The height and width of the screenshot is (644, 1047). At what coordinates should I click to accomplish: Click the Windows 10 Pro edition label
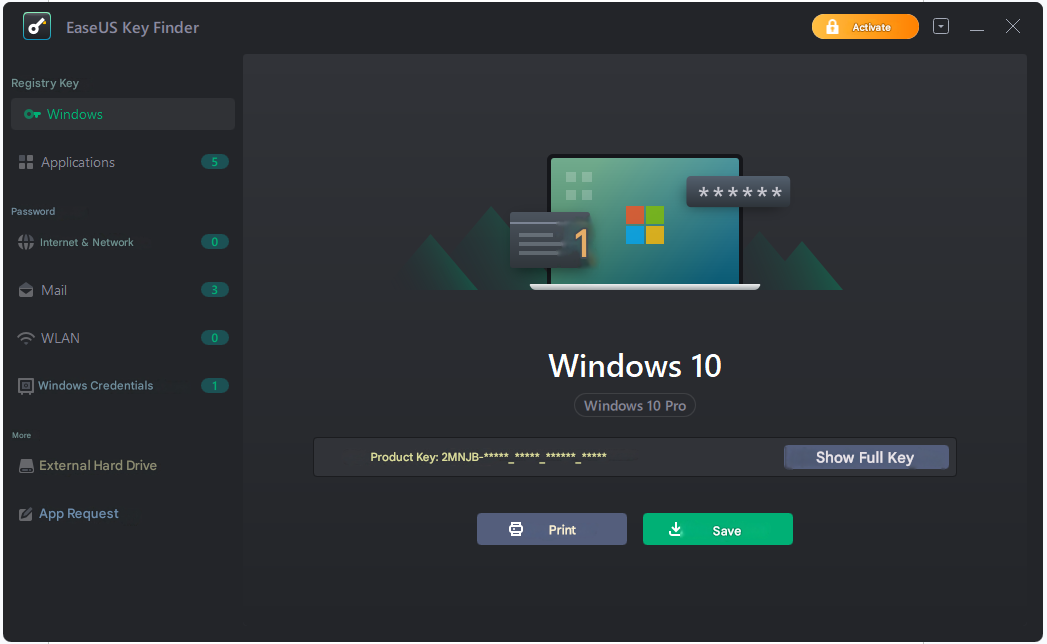(x=635, y=406)
